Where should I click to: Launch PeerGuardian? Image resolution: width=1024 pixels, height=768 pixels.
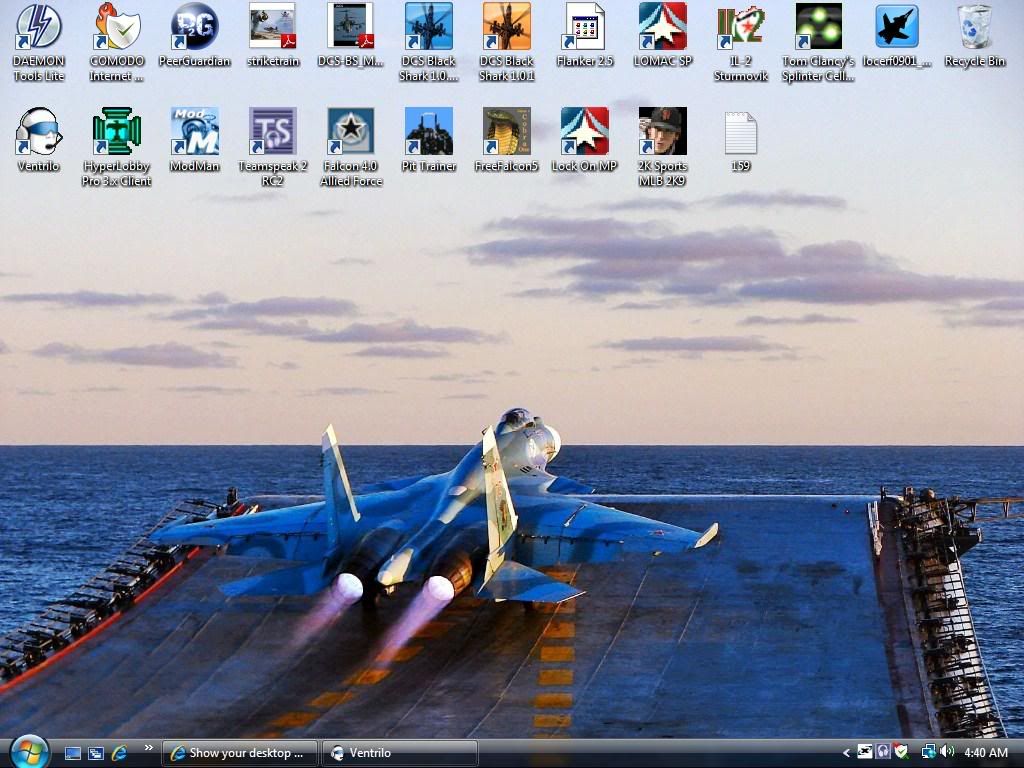pyautogui.click(x=194, y=30)
